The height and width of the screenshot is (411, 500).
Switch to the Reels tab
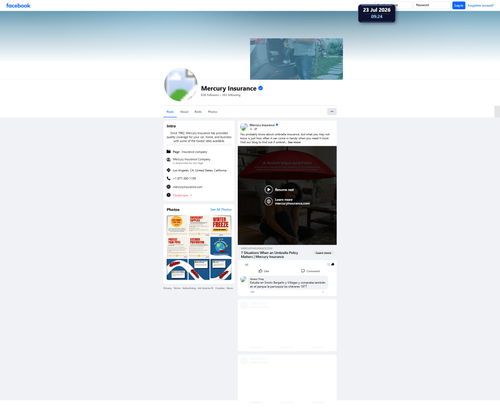198,112
